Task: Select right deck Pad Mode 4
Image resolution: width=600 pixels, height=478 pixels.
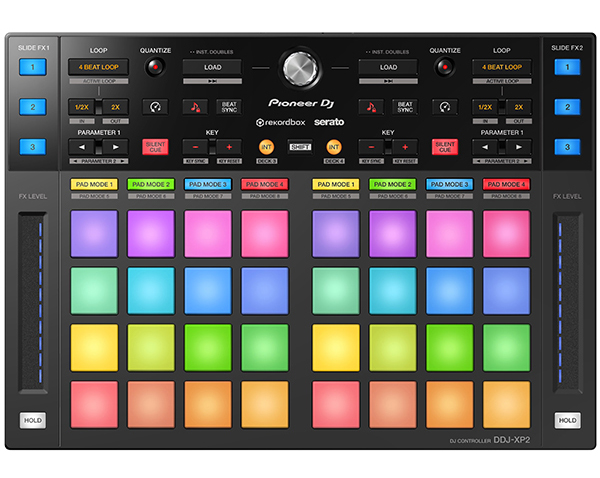Action: [x=506, y=184]
